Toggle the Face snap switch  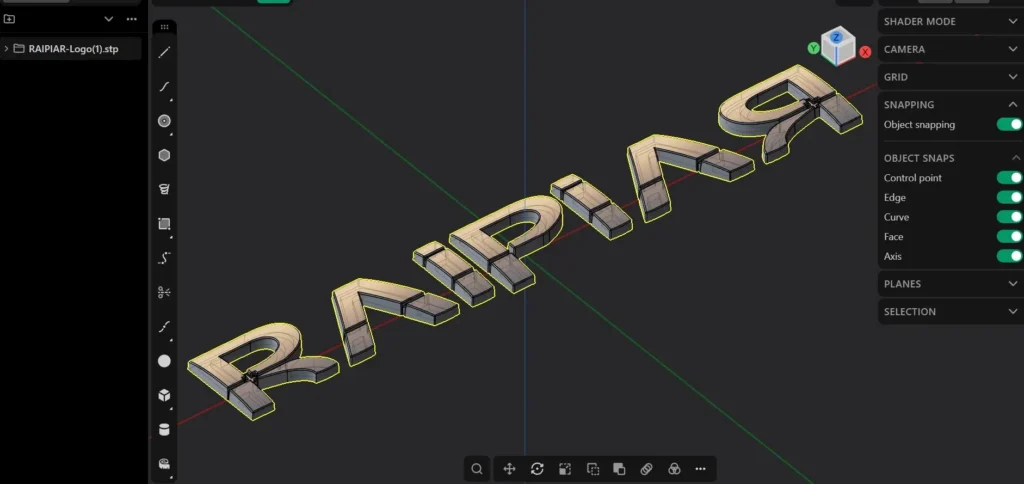click(1009, 236)
